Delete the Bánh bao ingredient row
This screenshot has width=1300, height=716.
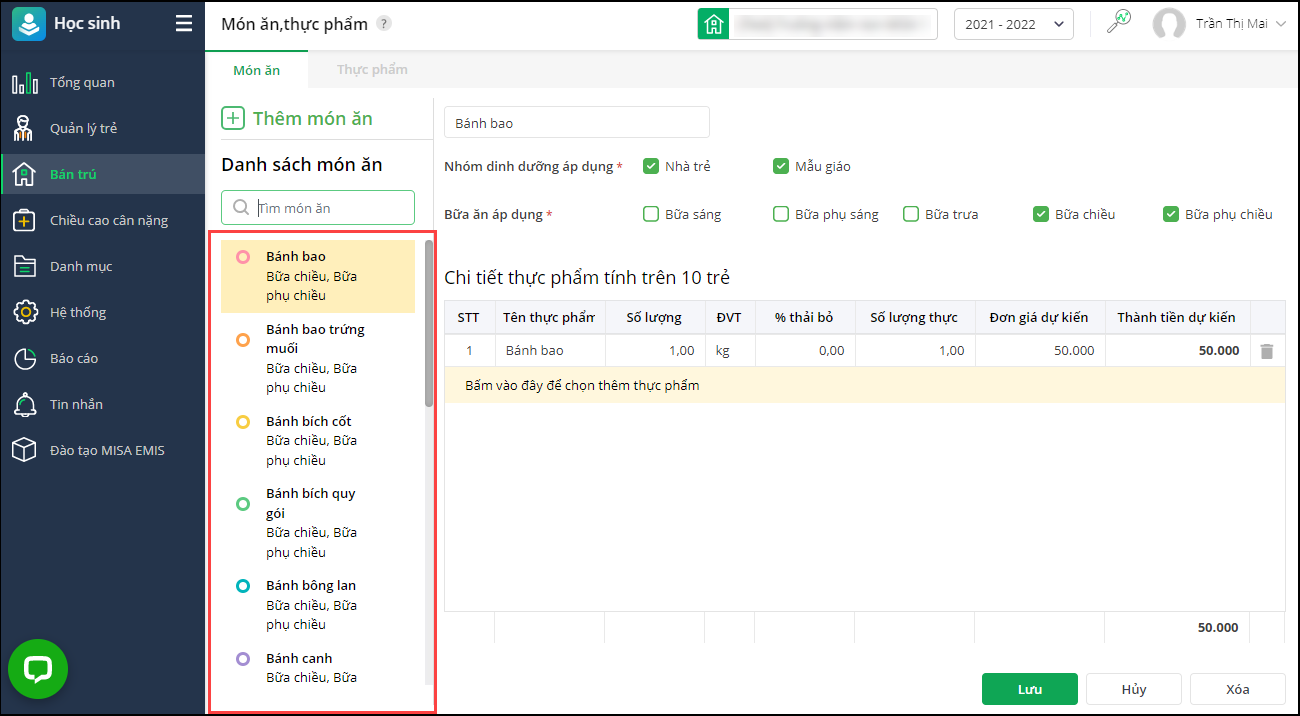1267,351
